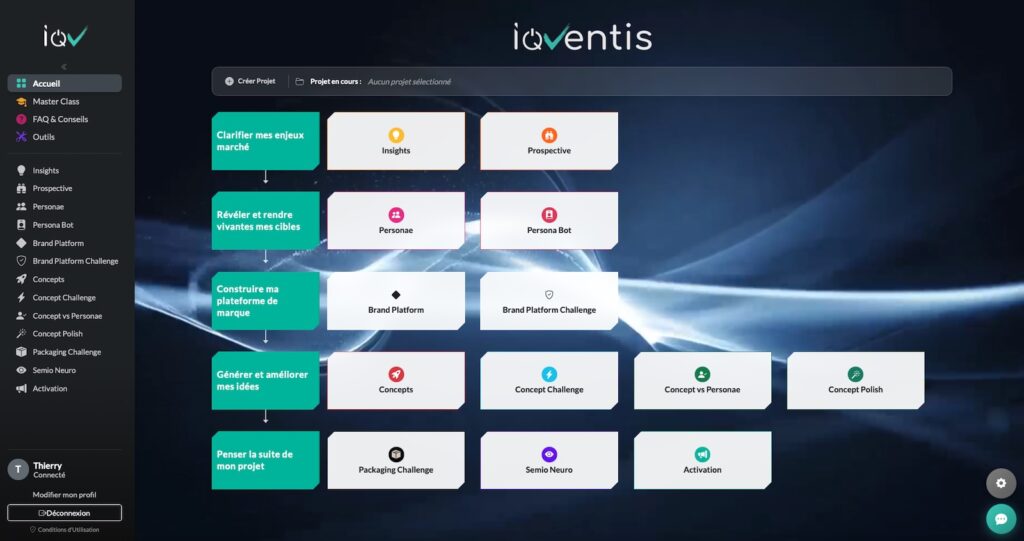The image size is (1024, 541).
Task: Click the rocket icon on Concepts card
Action: coord(396,374)
